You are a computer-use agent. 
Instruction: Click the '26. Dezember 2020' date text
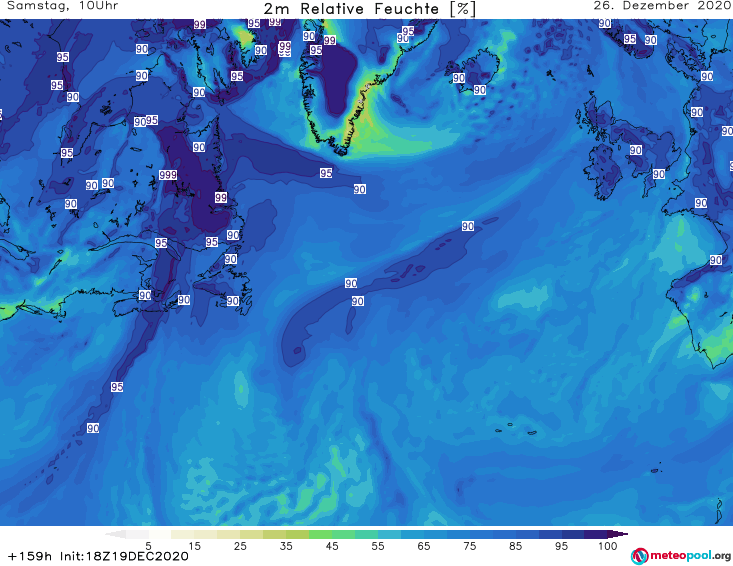tap(662, 6)
